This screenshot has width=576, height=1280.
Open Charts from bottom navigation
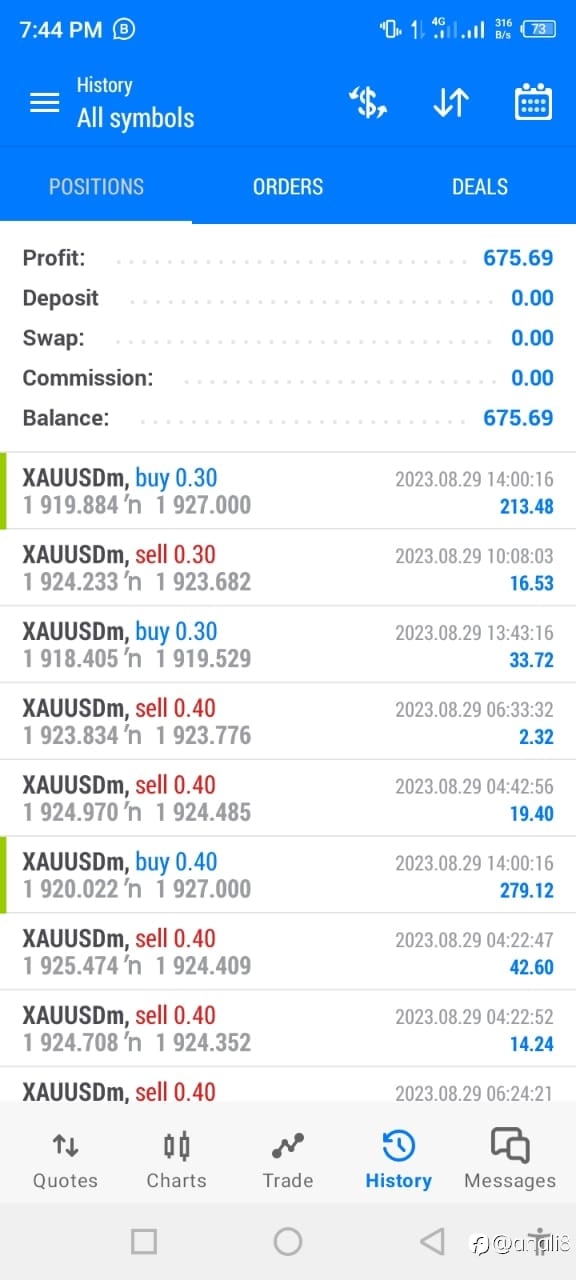(176, 1160)
